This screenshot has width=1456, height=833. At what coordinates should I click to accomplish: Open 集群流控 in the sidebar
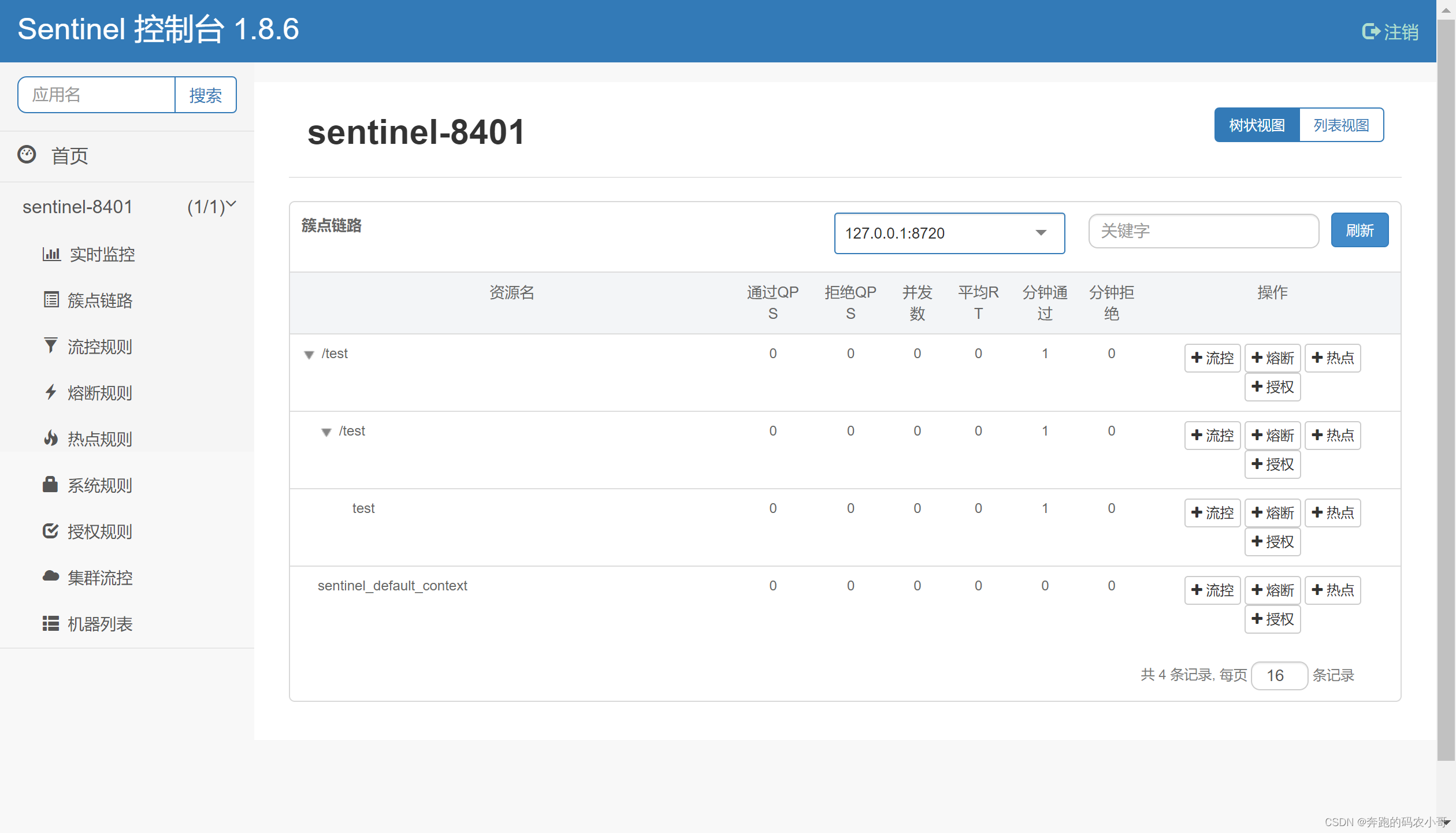pyautogui.click(x=100, y=578)
